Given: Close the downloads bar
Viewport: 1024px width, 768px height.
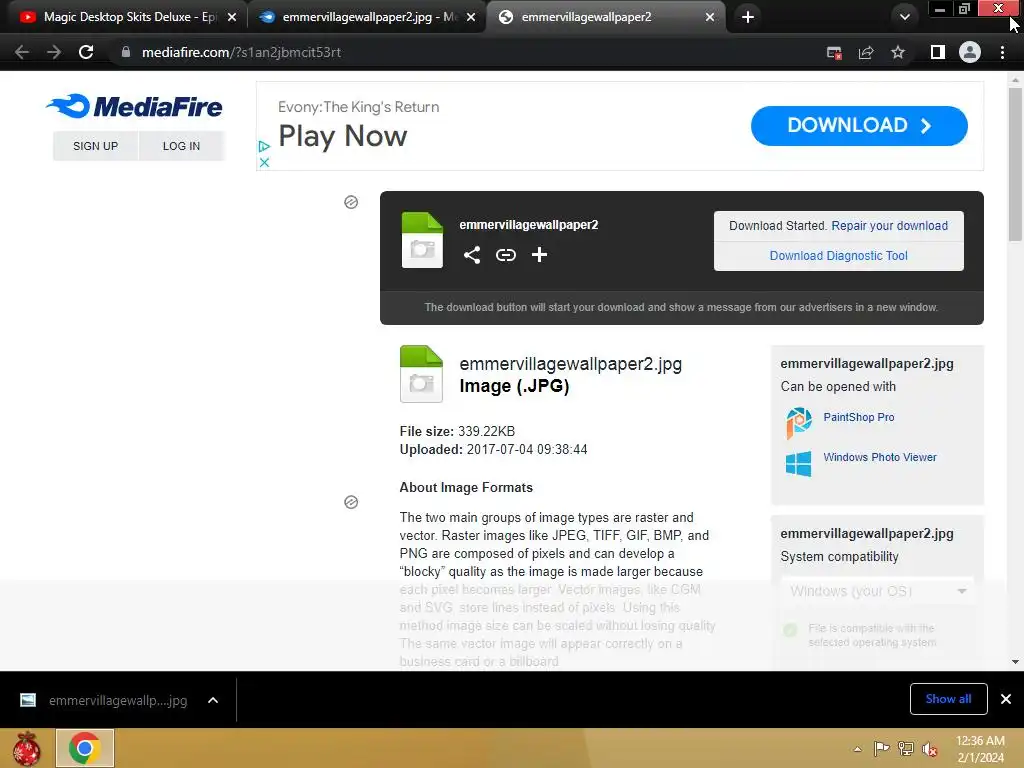Looking at the screenshot, I should coord(1006,699).
